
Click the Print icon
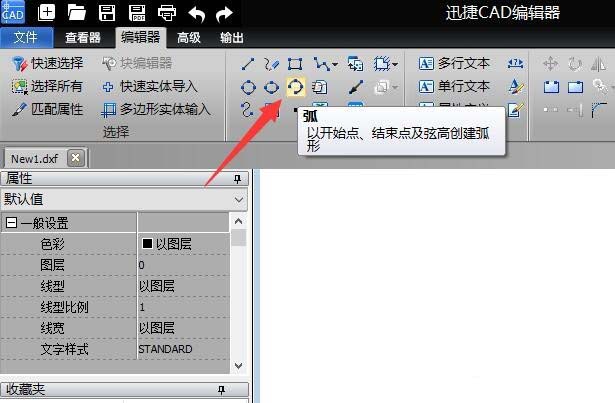point(167,13)
